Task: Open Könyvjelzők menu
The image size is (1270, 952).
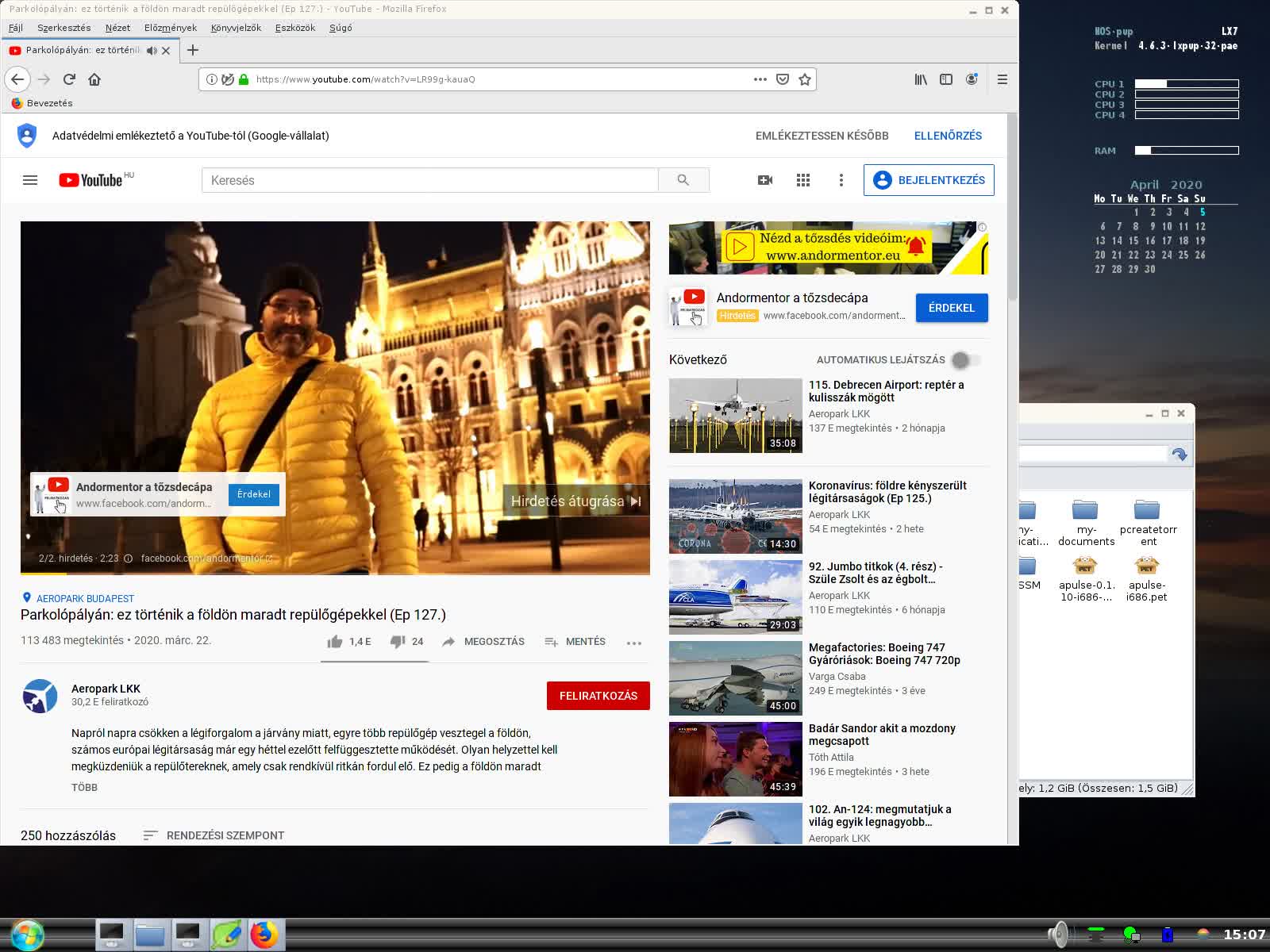Action: tap(236, 28)
